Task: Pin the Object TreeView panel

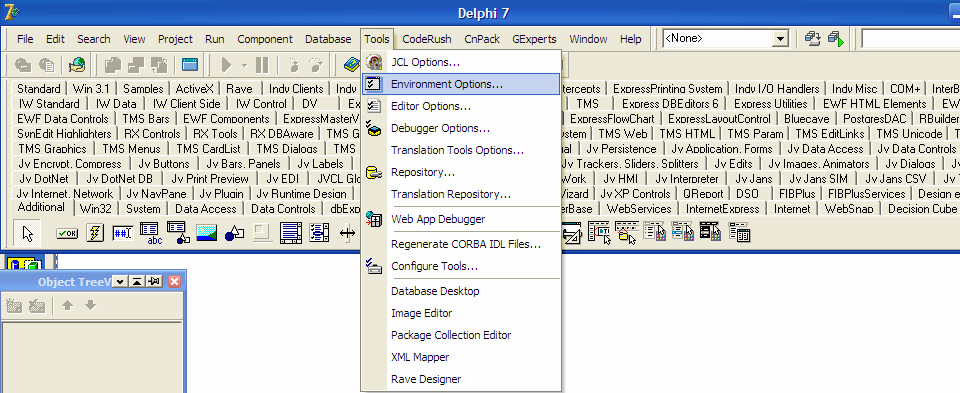Action: [154, 282]
